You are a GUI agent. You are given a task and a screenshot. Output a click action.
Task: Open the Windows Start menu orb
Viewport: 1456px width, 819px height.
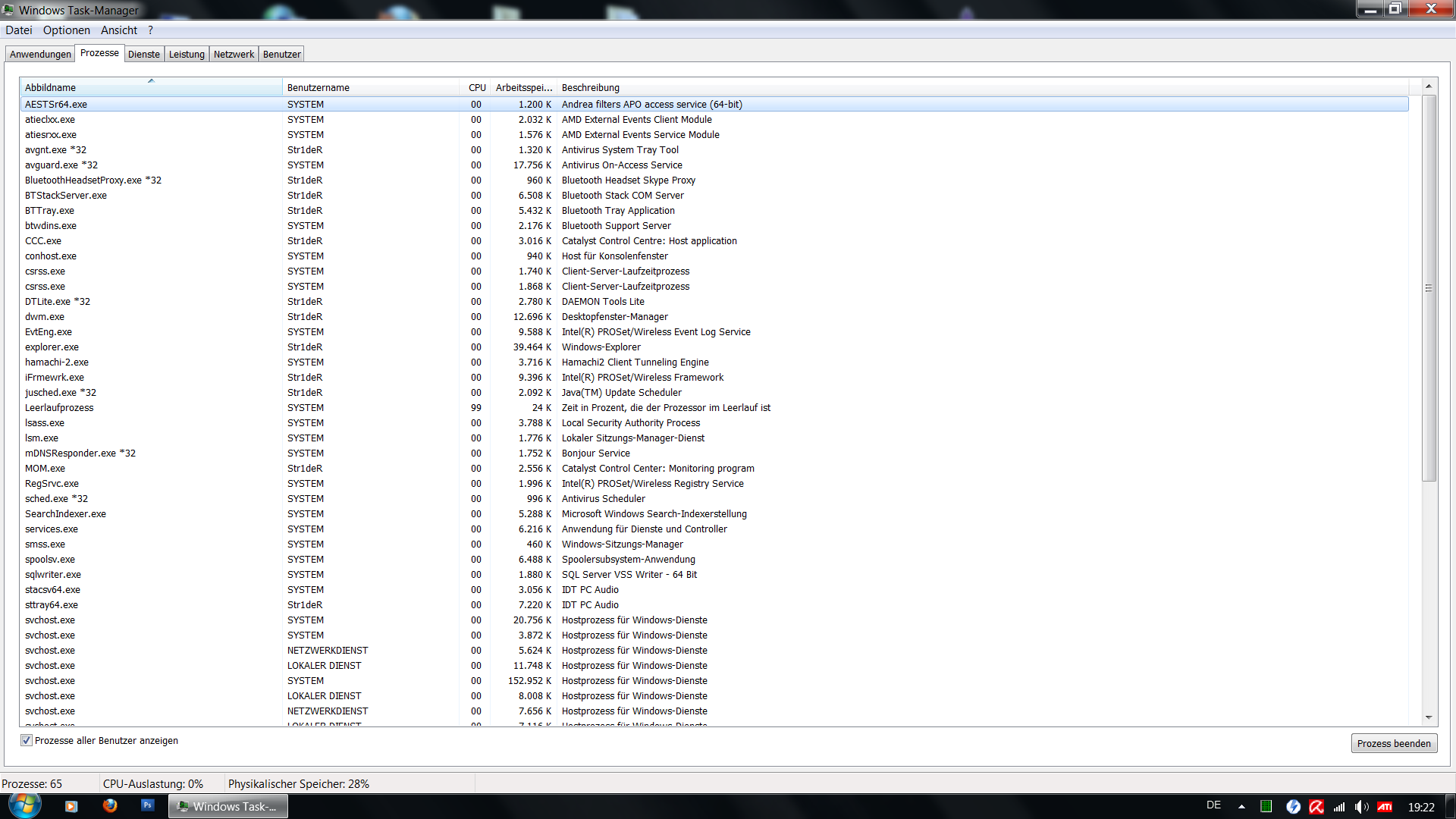pyautogui.click(x=24, y=805)
